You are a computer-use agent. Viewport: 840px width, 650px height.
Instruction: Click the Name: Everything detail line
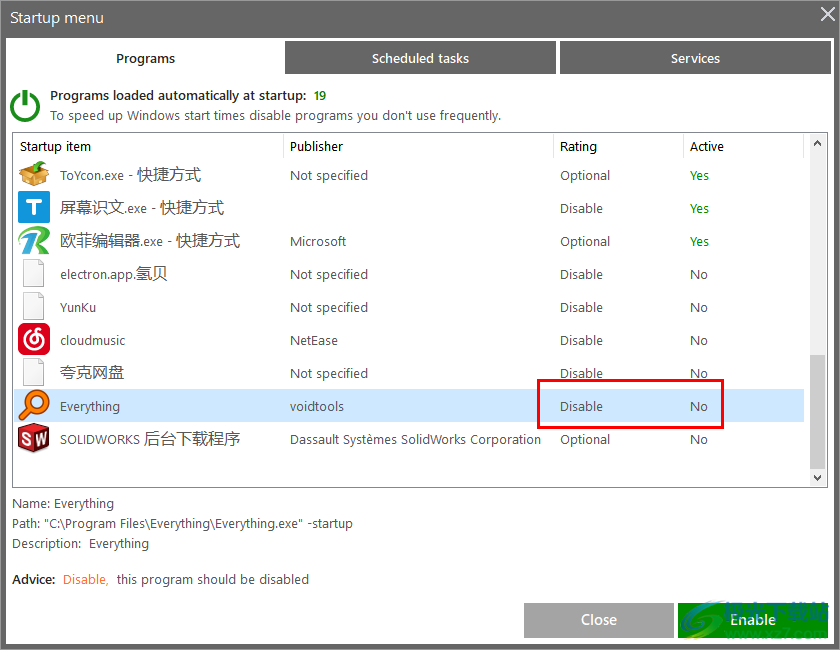63,503
